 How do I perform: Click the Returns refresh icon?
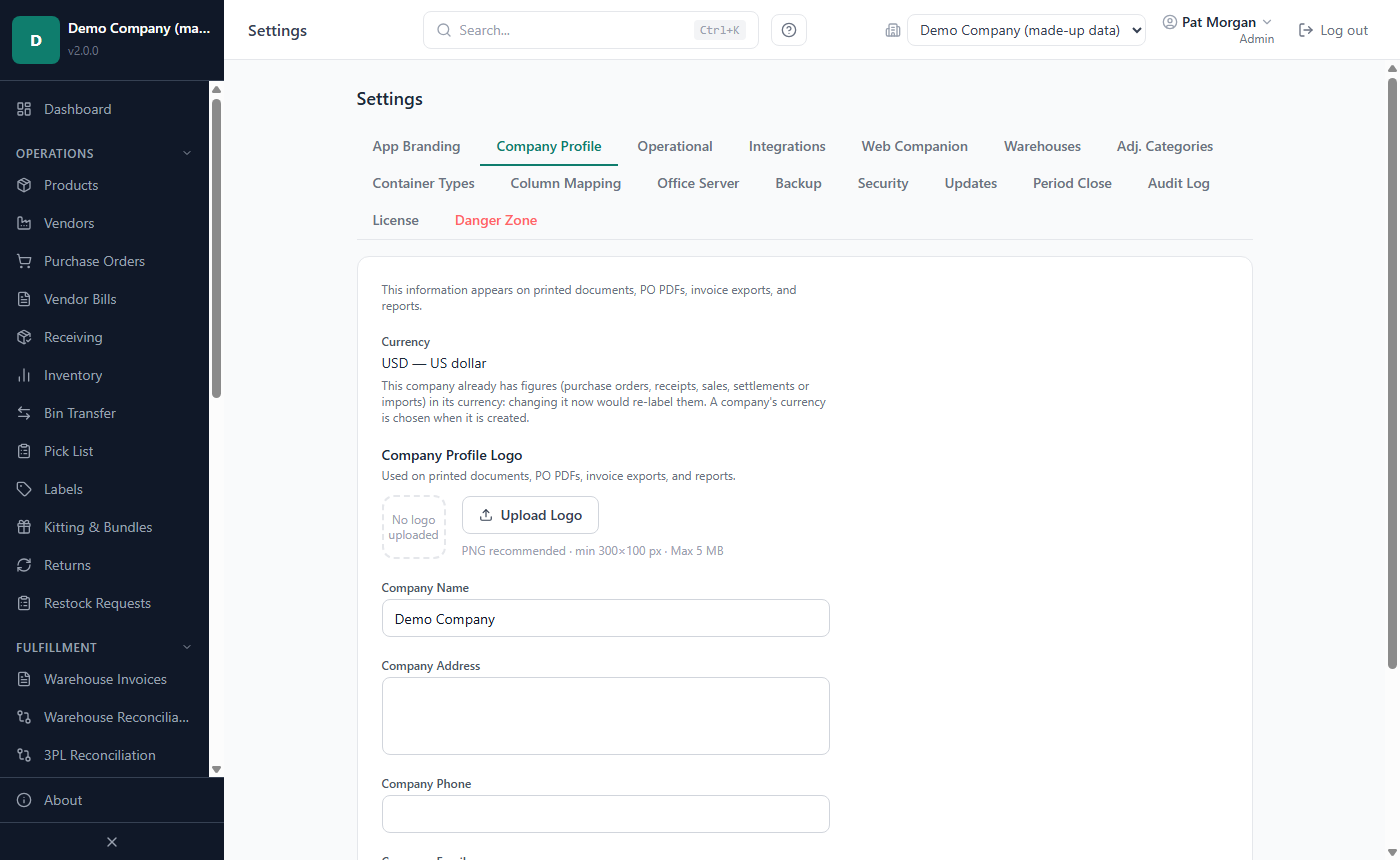24,565
